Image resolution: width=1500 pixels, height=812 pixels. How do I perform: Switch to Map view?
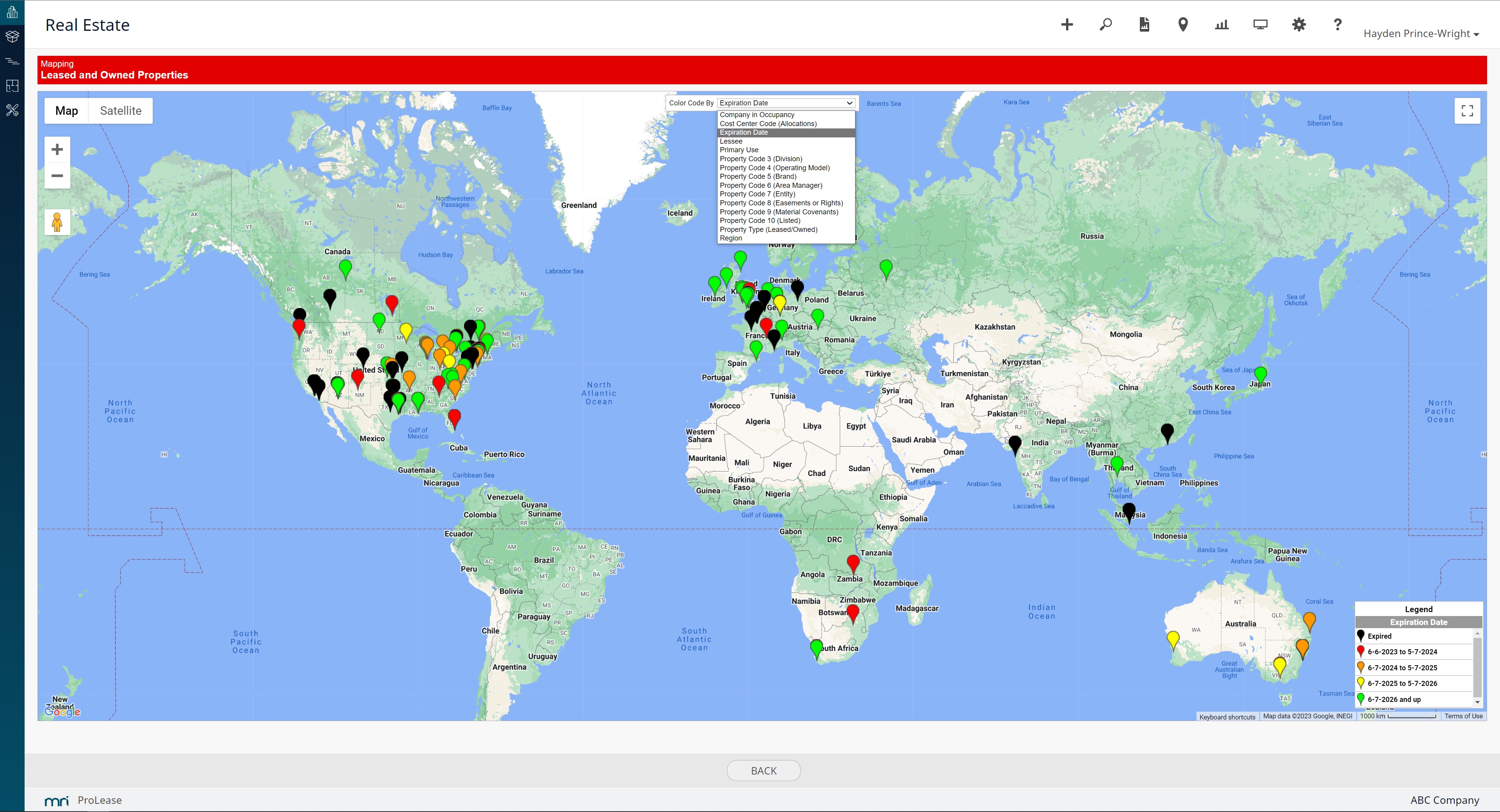tap(66, 110)
